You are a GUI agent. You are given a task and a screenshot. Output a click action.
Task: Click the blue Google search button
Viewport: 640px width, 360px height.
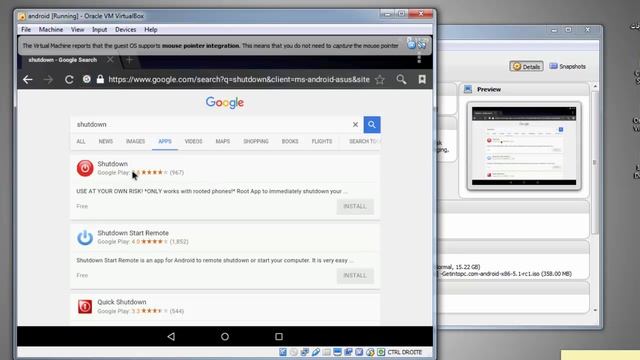click(x=371, y=124)
